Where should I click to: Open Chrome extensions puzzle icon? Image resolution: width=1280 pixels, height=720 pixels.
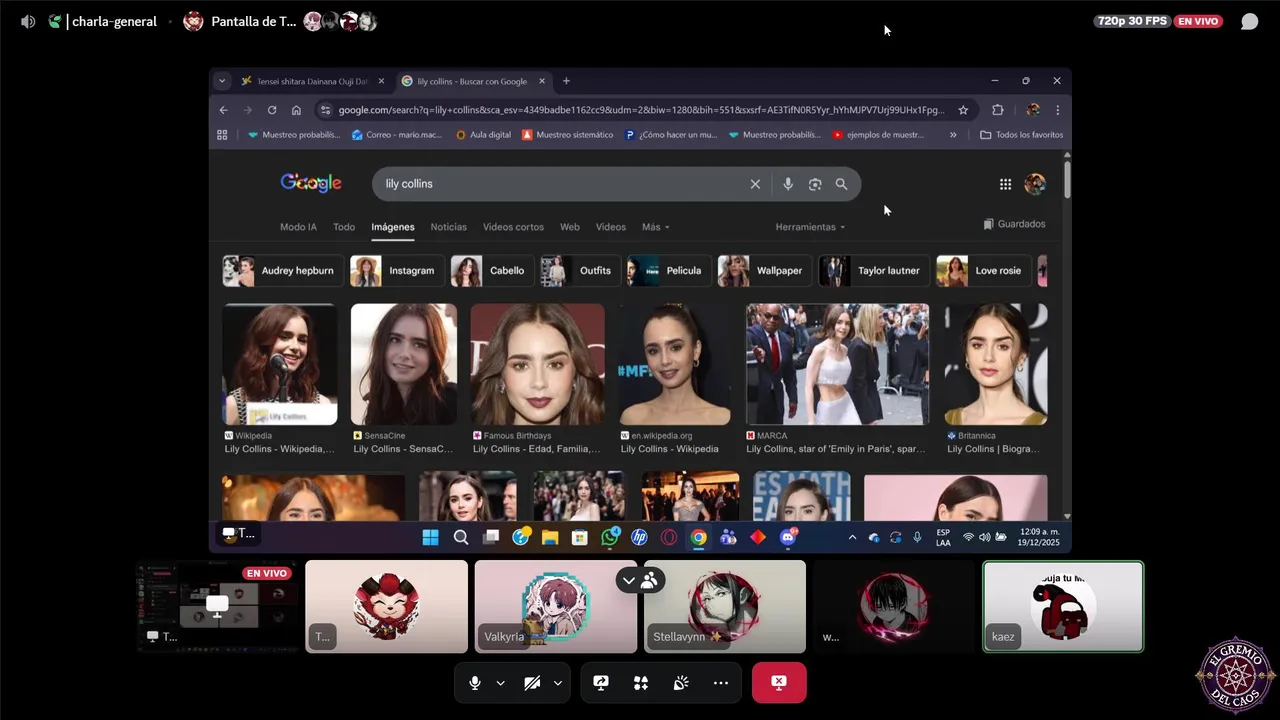pyautogui.click(x=997, y=110)
